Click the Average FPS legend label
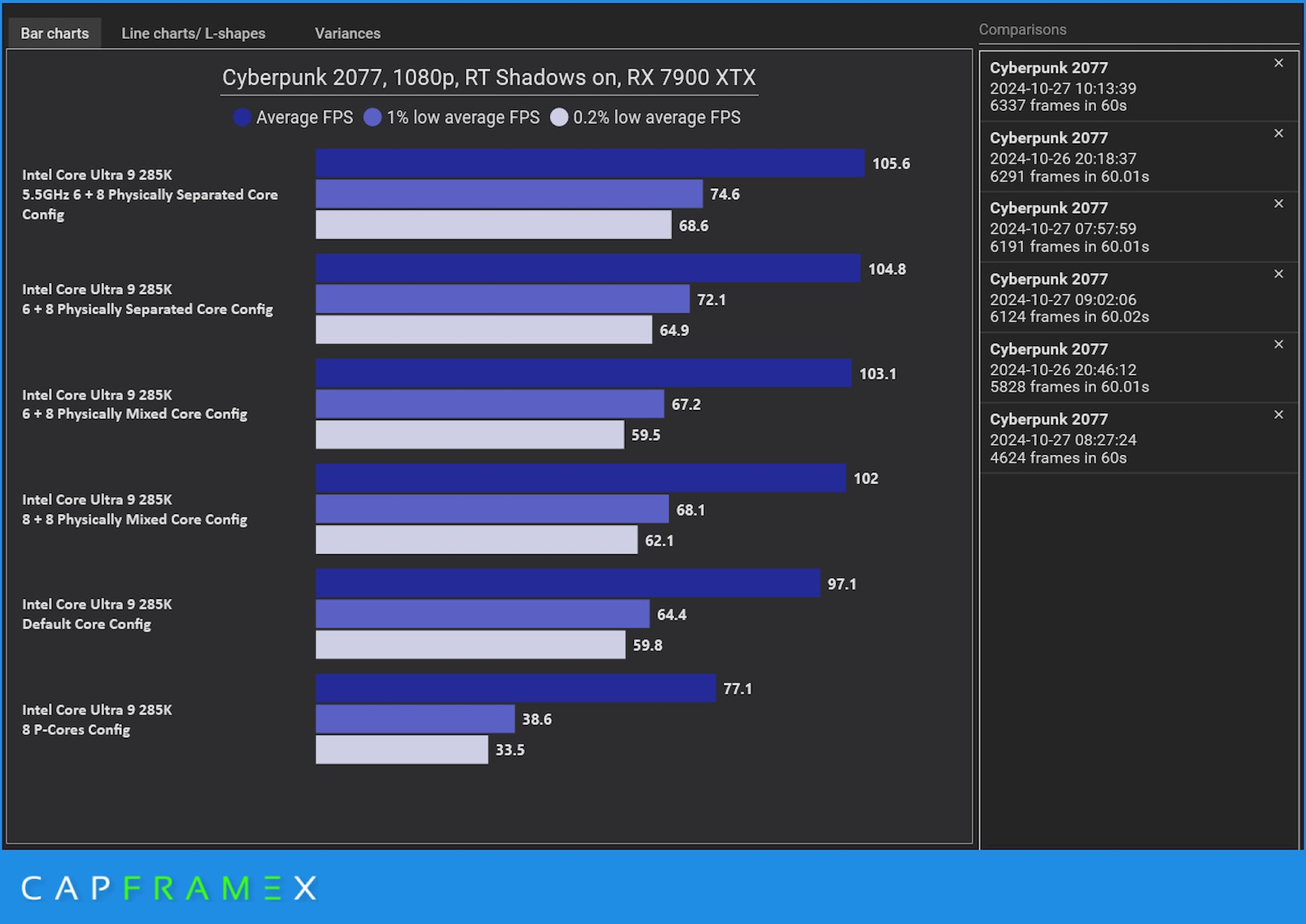The image size is (1306, 924). (x=304, y=118)
